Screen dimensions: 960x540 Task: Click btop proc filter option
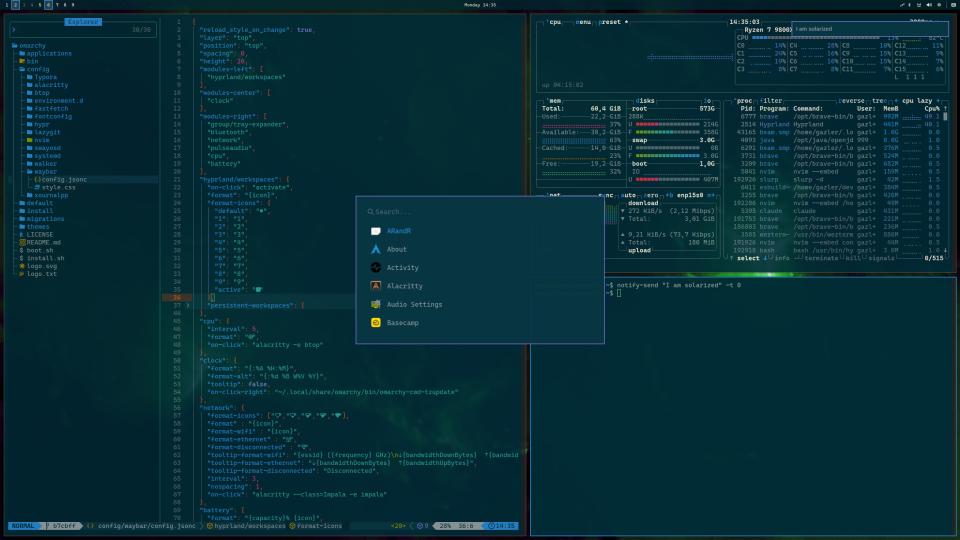coord(771,101)
